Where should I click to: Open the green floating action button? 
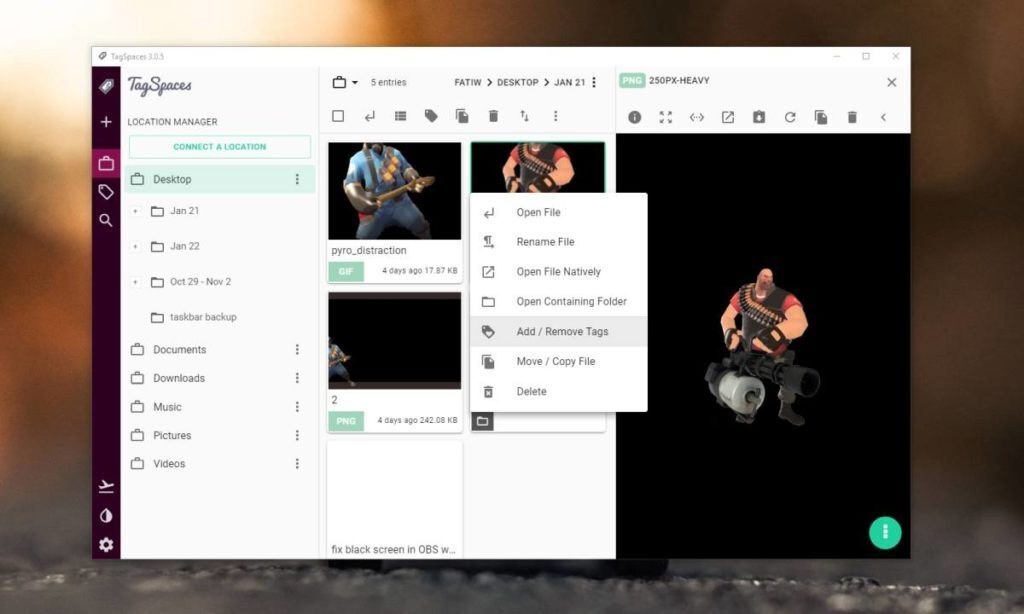(x=884, y=533)
